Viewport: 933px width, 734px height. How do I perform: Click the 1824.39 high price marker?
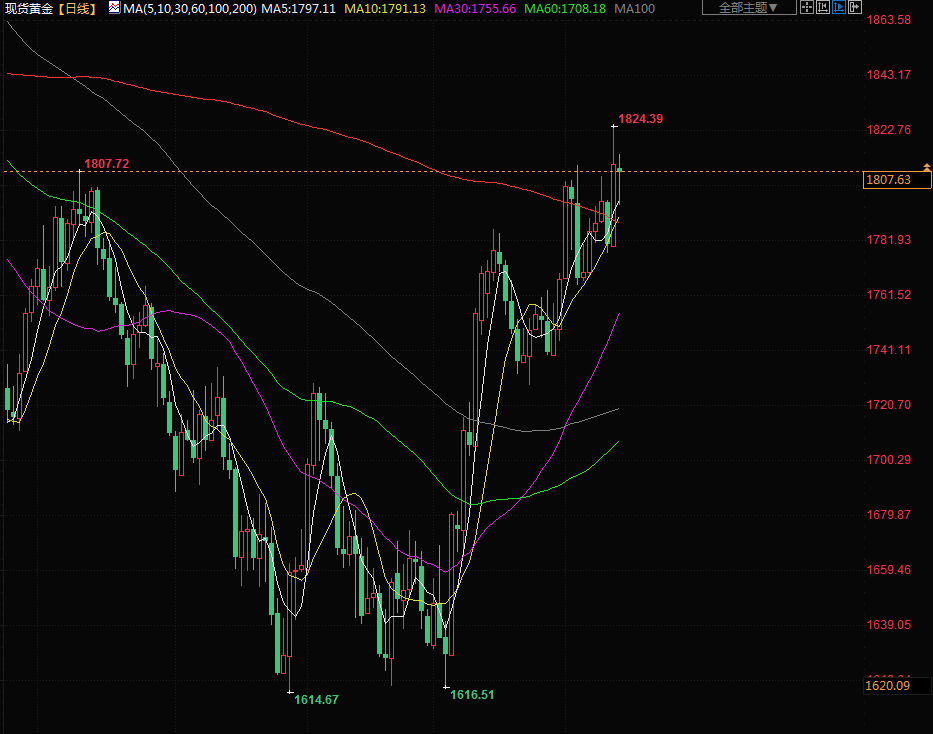point(640,119)
